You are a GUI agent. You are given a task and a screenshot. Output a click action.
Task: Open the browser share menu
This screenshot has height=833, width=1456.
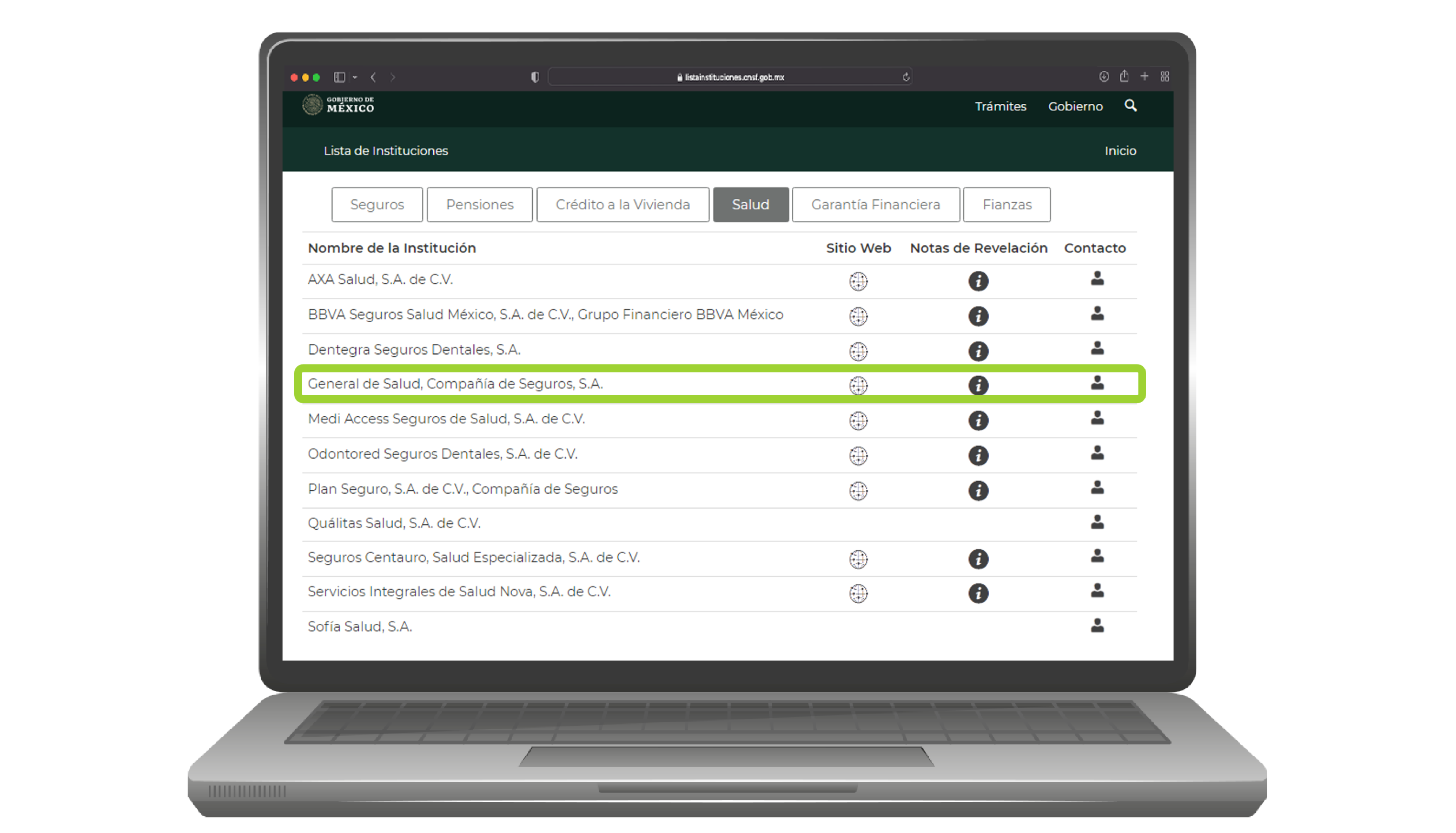(x=1124, y=76)
